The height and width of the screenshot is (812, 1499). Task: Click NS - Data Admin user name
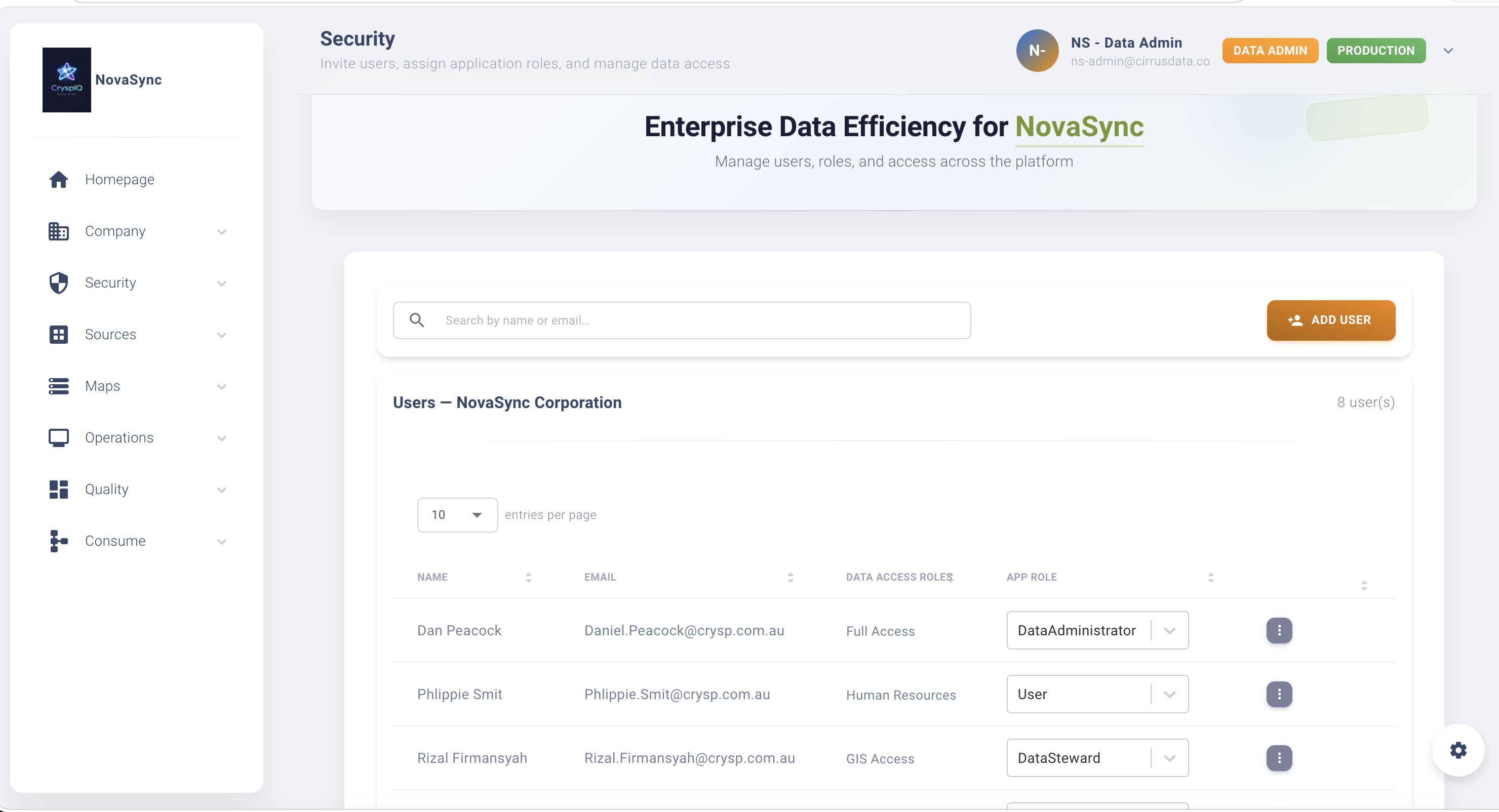tap(1126, 43)
